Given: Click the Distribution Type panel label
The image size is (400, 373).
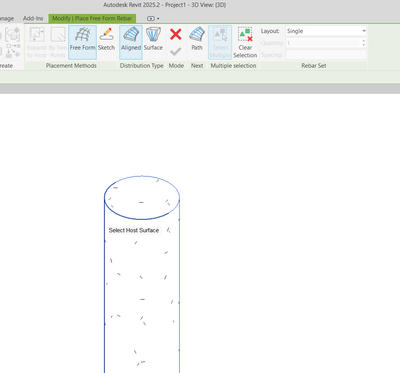Looking at the screenshot, I should click(x=142, y=66).
